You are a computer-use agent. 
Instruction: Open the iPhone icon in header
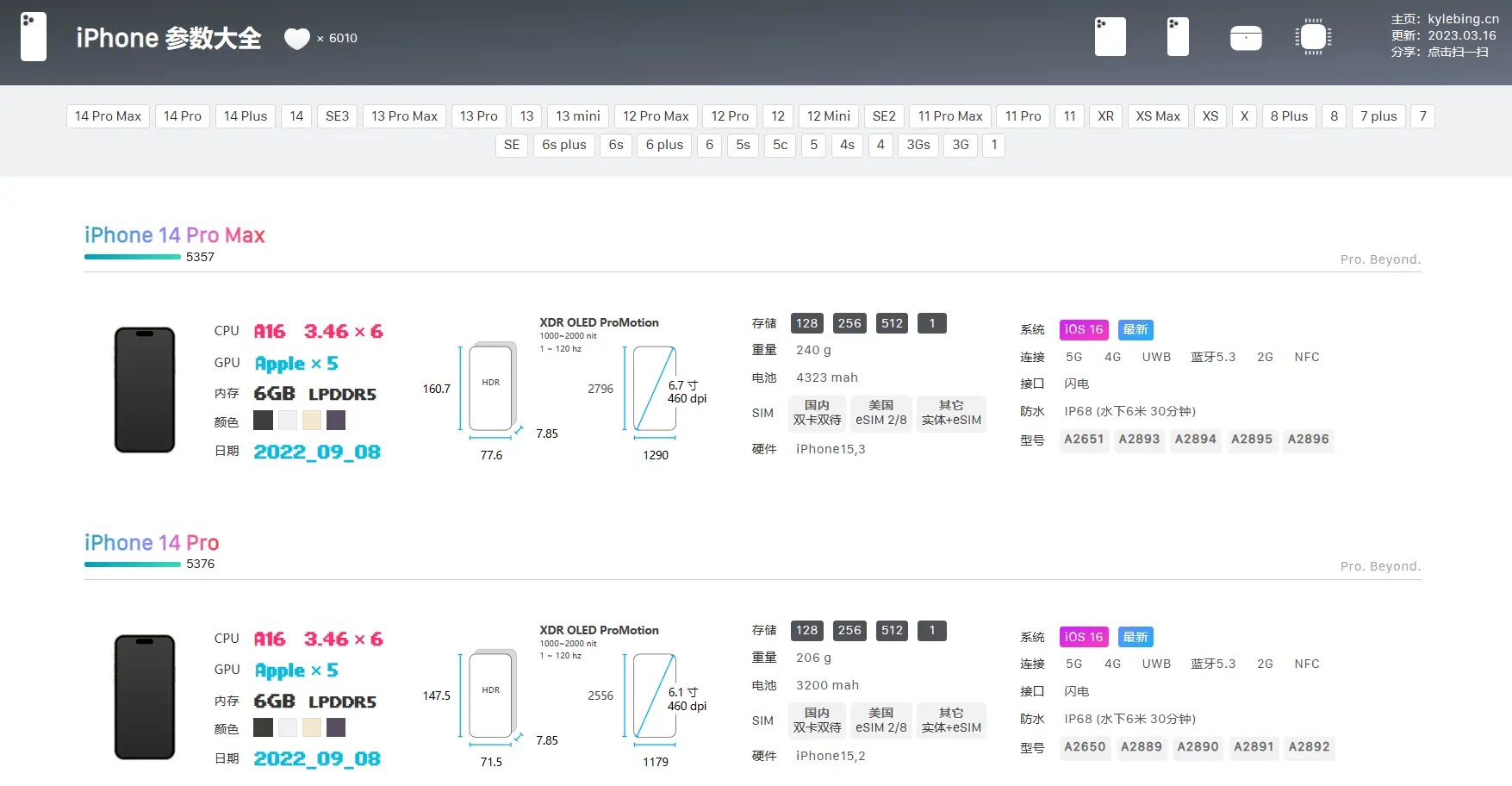[x=1178, y=37]
